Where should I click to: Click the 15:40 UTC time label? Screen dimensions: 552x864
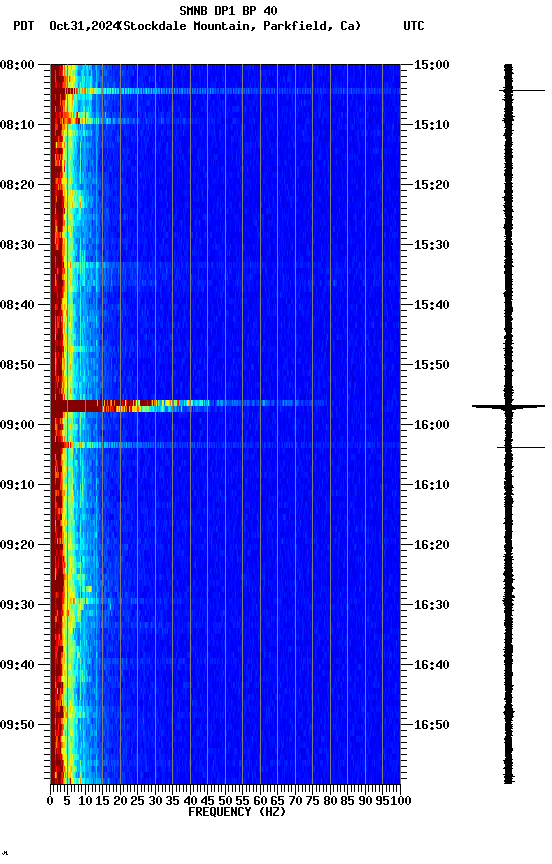[431, 305]
